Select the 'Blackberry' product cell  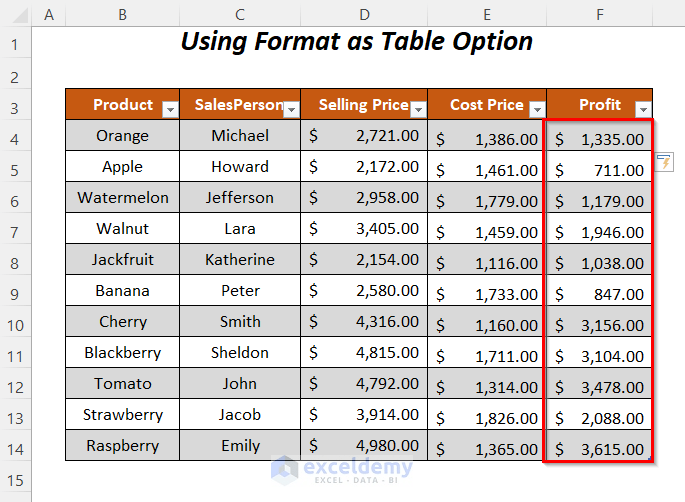click(123, 353)
